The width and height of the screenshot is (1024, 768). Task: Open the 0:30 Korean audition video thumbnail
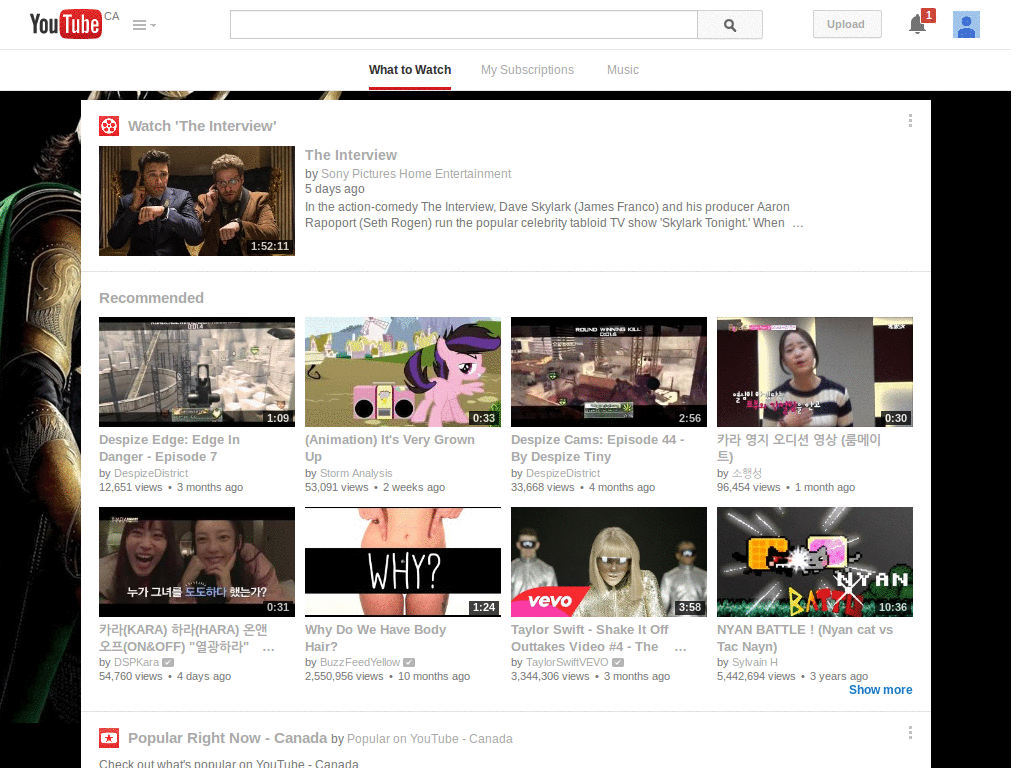[814, 372]
